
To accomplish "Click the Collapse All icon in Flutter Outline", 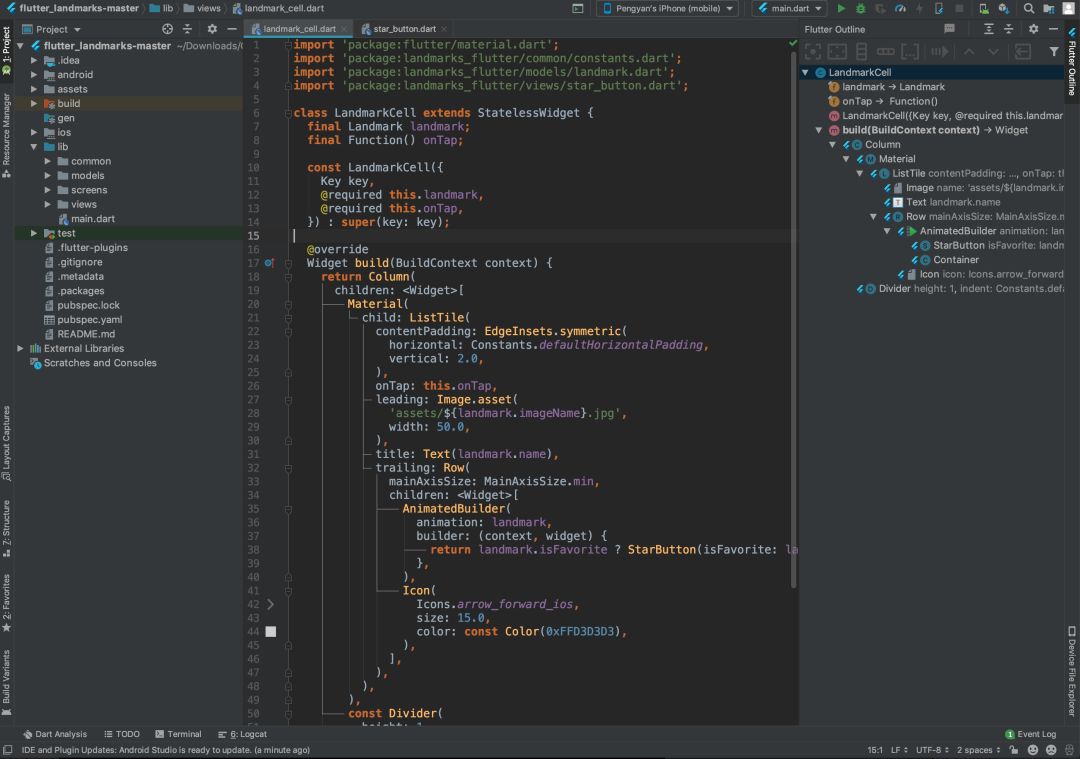I will pos(1008,29).
